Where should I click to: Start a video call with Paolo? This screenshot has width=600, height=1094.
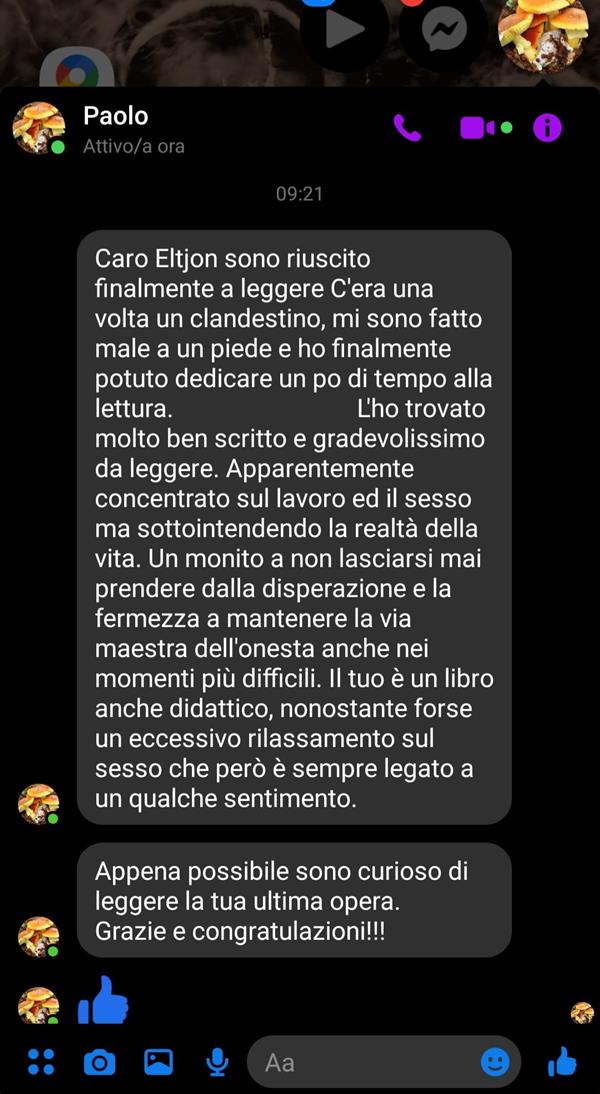[478, 128]
